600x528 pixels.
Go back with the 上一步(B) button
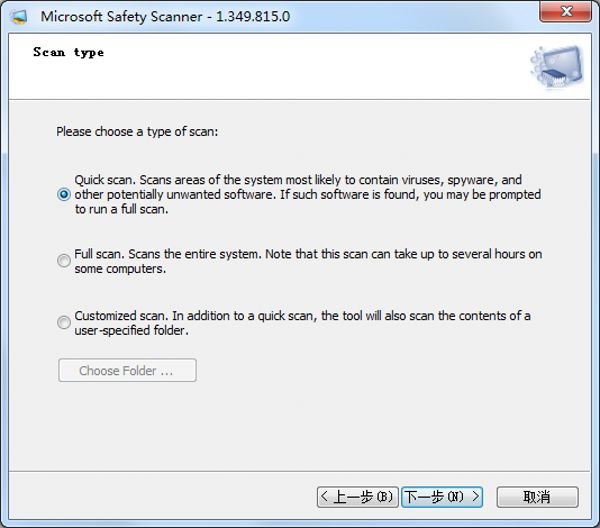tap(358, 497)
